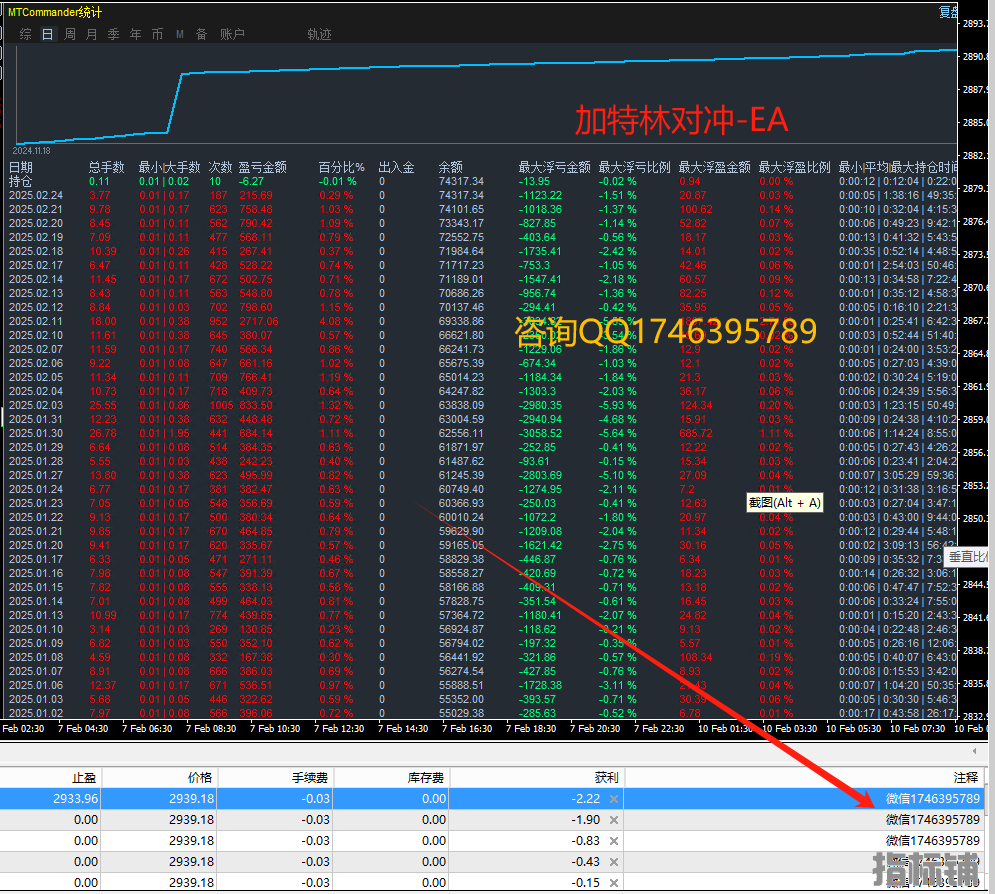
Task: Select the M tab
Action: pos(180,34)
